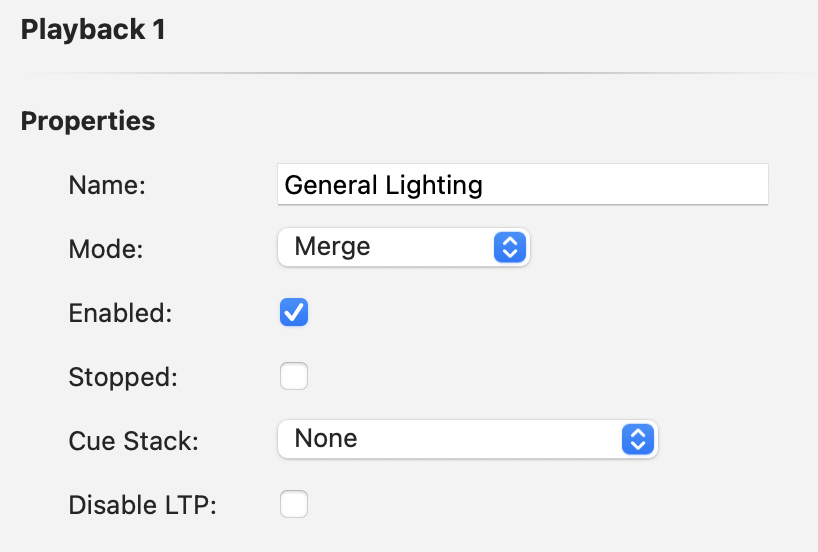Click the Disable LTP: label
The width and height of the screenshot is (818, 552).
pos(142,505)
